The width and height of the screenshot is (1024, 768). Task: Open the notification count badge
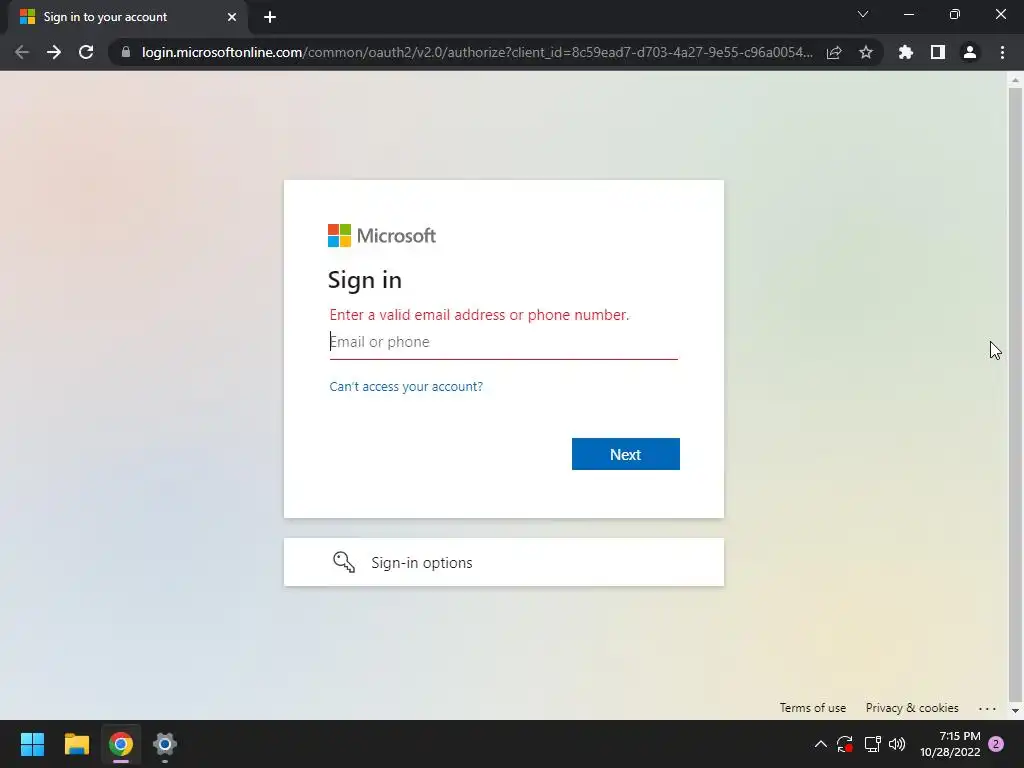[996, 744]
